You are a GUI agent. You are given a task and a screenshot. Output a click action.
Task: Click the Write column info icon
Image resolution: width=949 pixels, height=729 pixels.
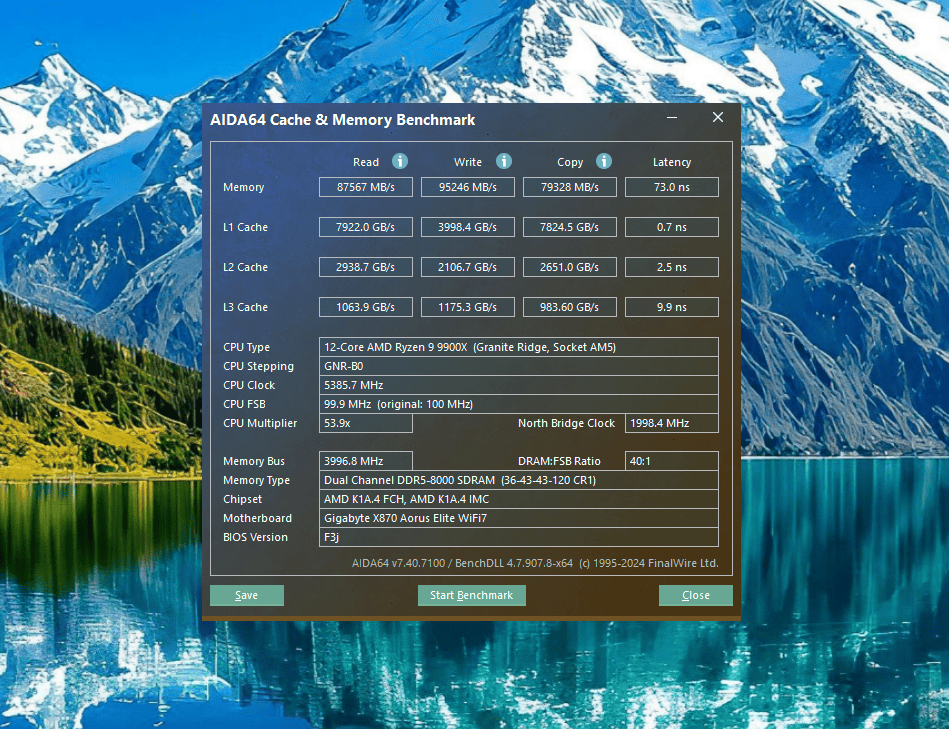click(504, 161)
